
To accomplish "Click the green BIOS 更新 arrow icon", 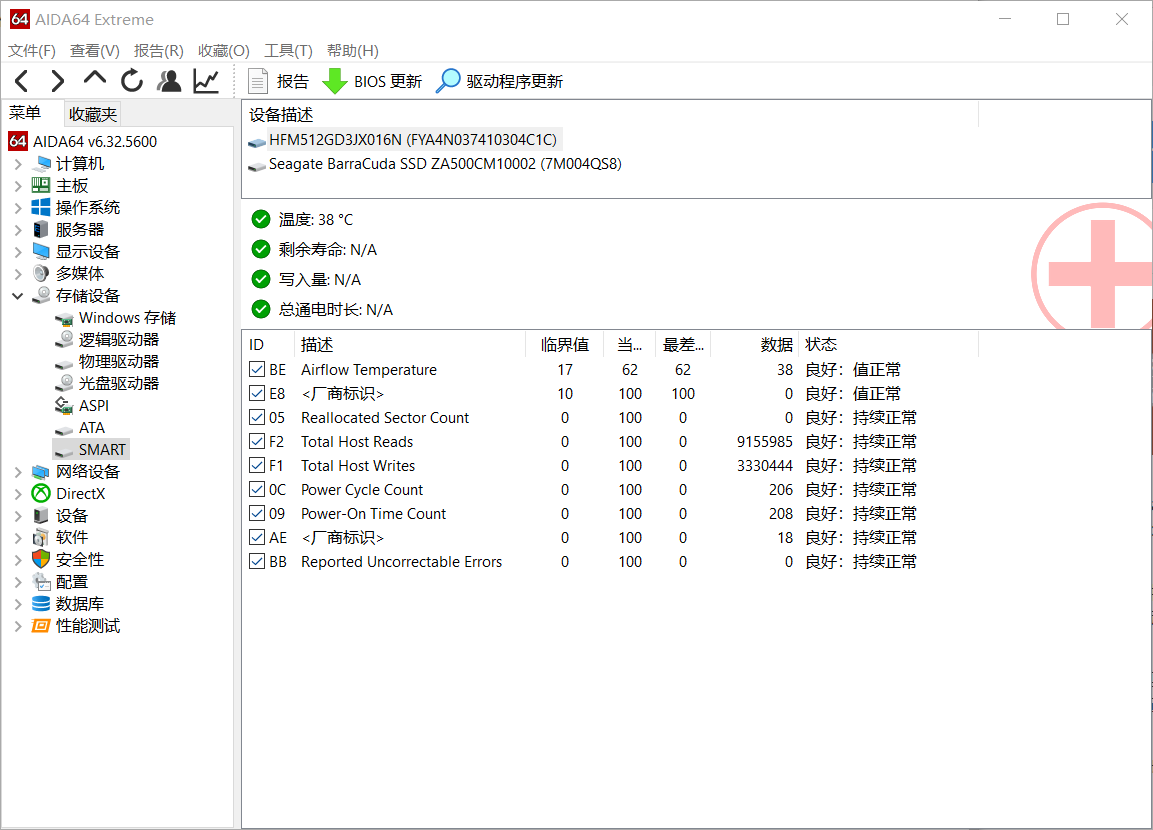I will [x=335, y=81].
